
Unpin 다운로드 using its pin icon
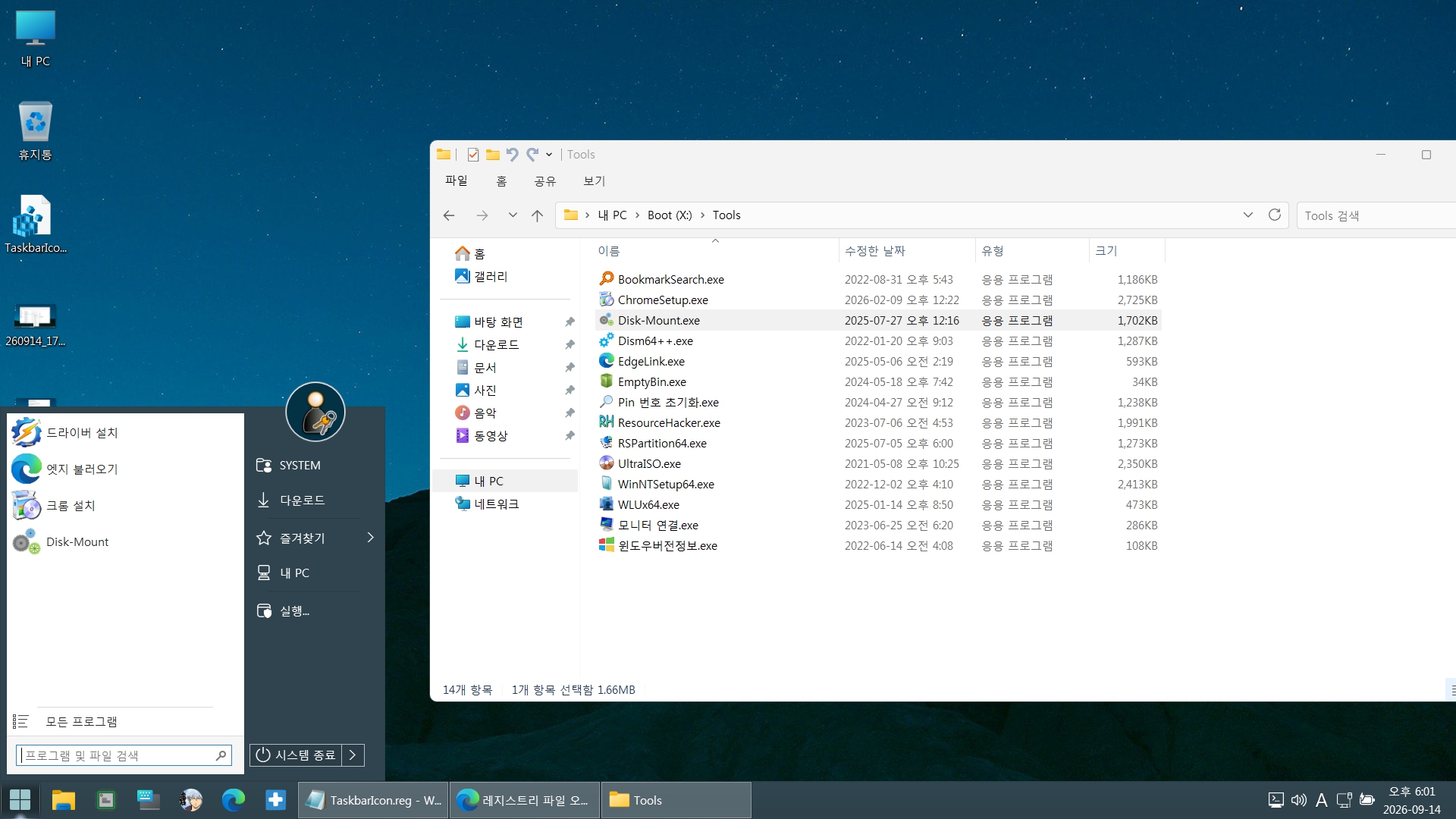pyautogui.click(x=570, y=345)
